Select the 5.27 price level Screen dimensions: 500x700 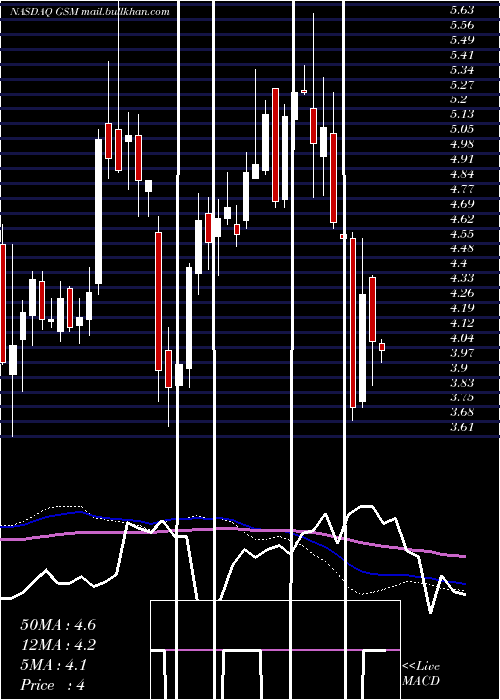pos(462,84)
